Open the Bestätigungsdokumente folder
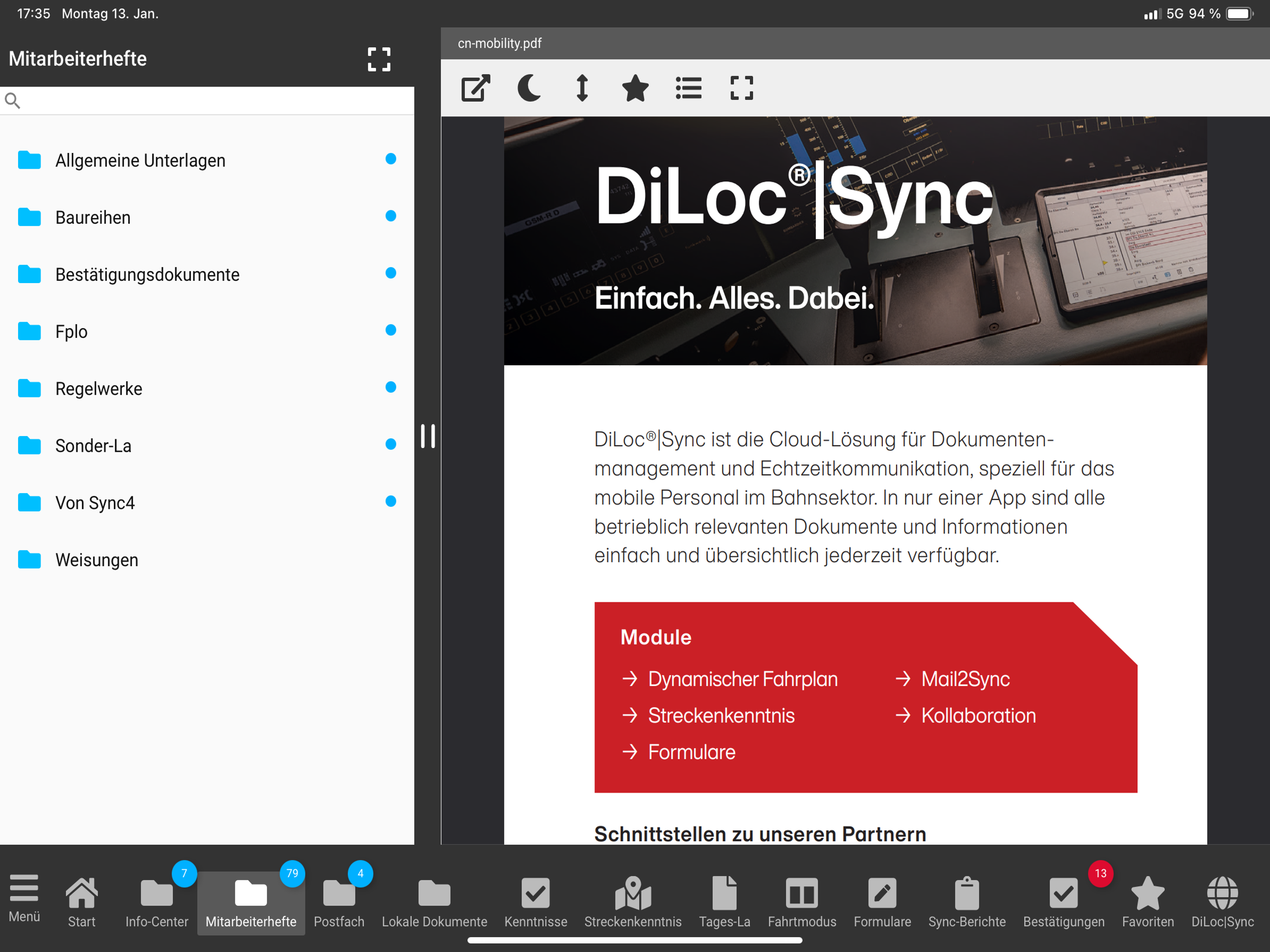The image size is (1270, 952). tap(207, 274)
